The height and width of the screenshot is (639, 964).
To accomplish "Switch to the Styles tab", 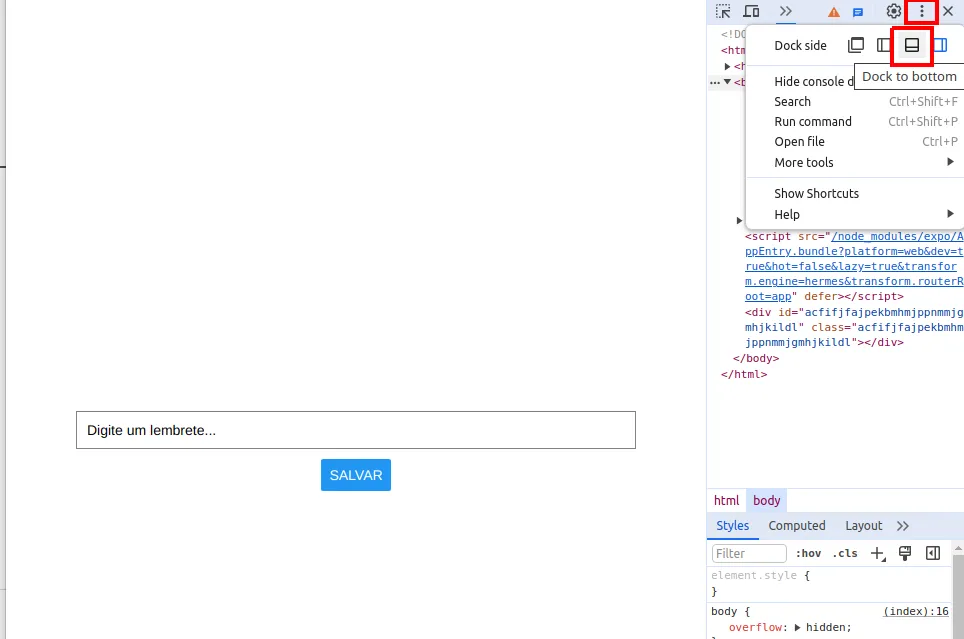I will pos(733,526).
